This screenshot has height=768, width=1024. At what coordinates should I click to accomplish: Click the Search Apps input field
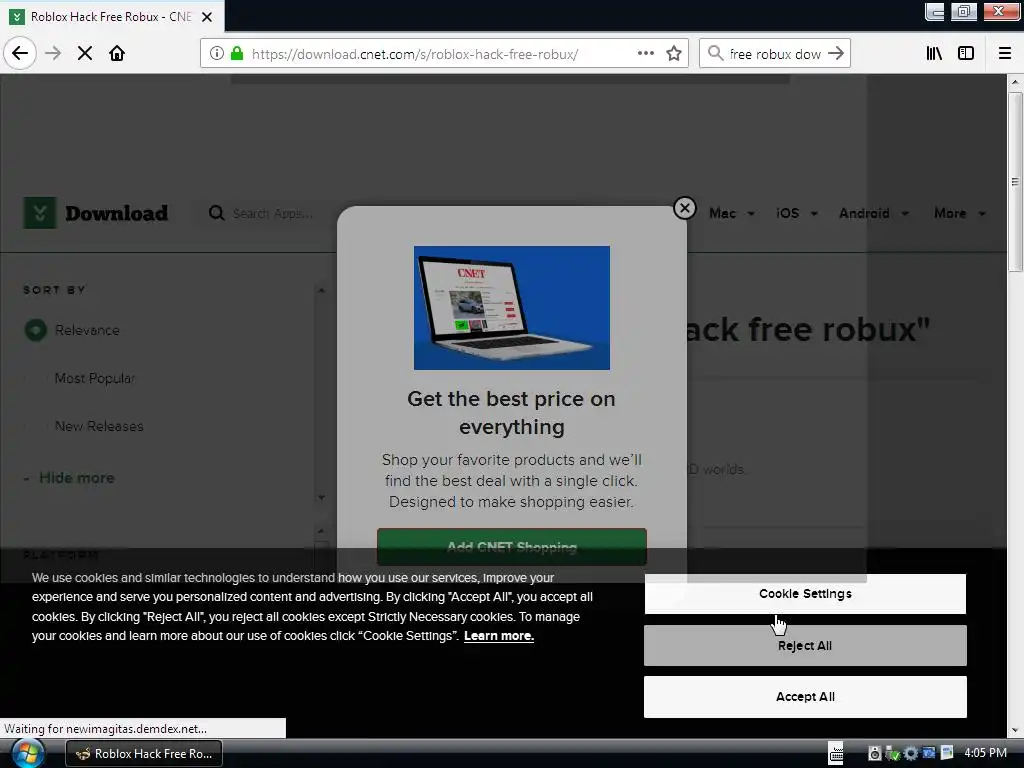pyautogui.click(x=274, y=214)
